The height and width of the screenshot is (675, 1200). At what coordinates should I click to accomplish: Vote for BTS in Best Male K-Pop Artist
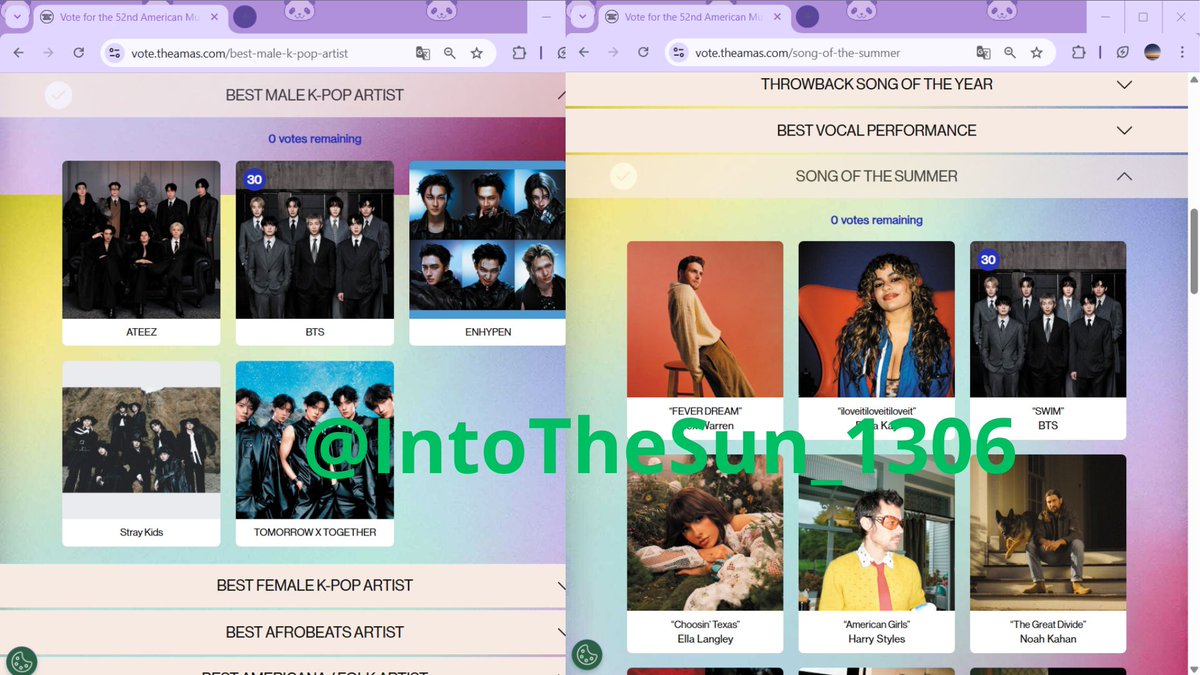(315, 253)
